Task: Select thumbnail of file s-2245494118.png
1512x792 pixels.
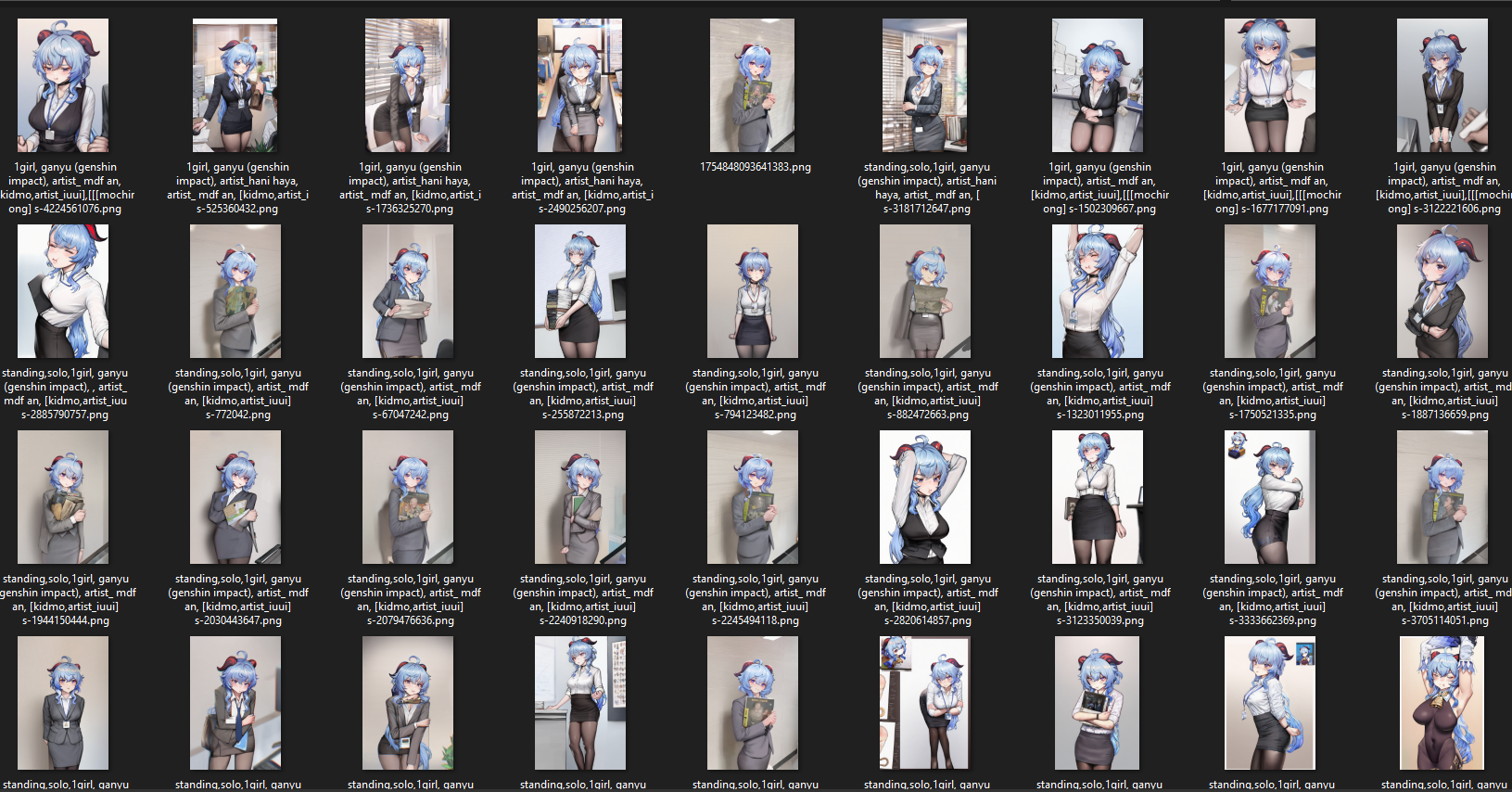Action: 753,497
